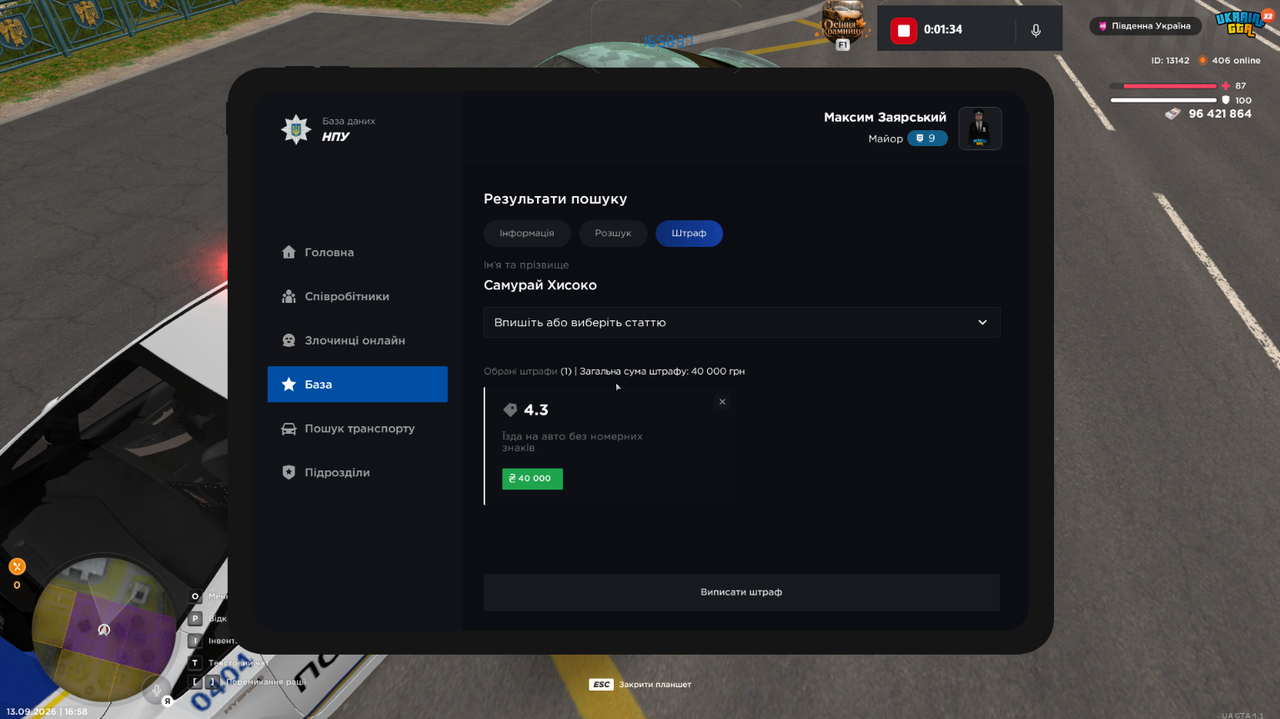Image resolution: width=1280 pixels, height=719 pixels.
Task: Switch to the Інформація tab
Action: [x=527, y=233]
